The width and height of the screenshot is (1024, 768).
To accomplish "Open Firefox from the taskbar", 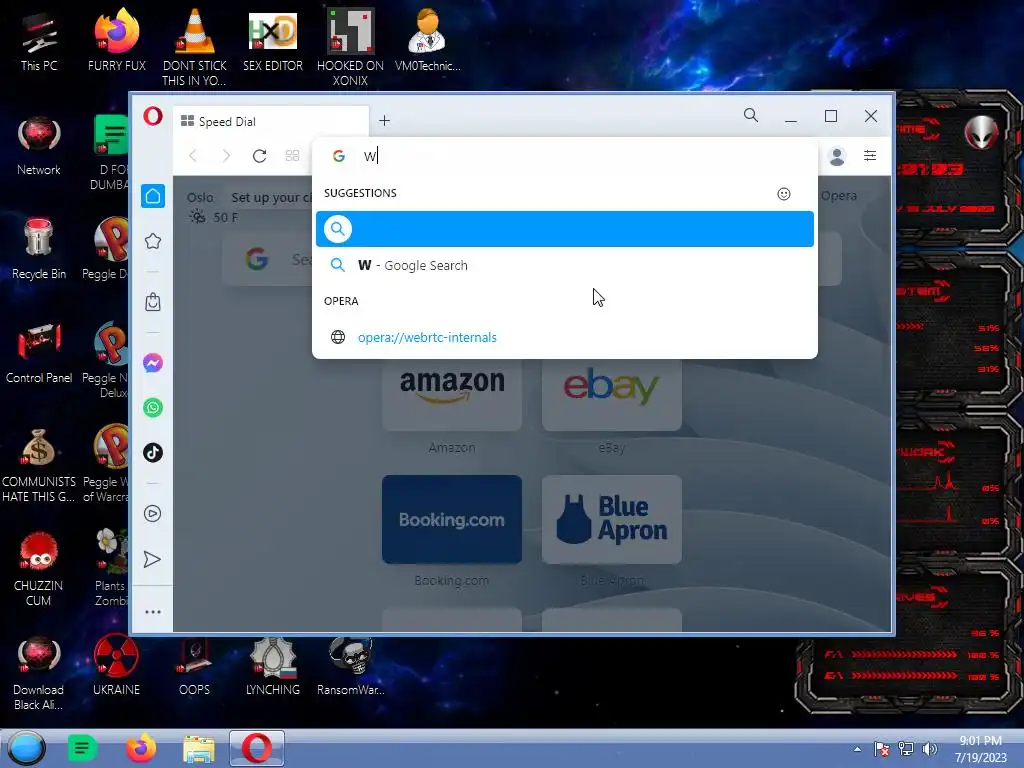I will pos(140,748).
